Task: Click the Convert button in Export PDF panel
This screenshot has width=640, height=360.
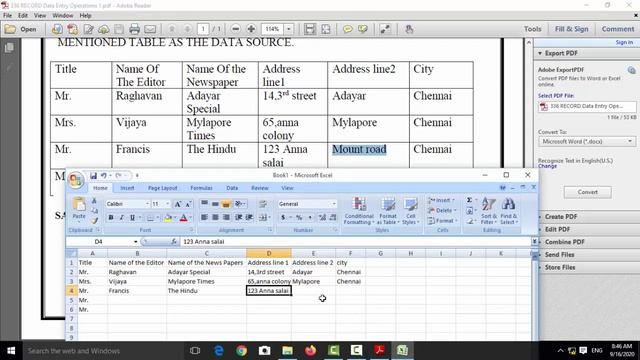Action: coord(588,192)
